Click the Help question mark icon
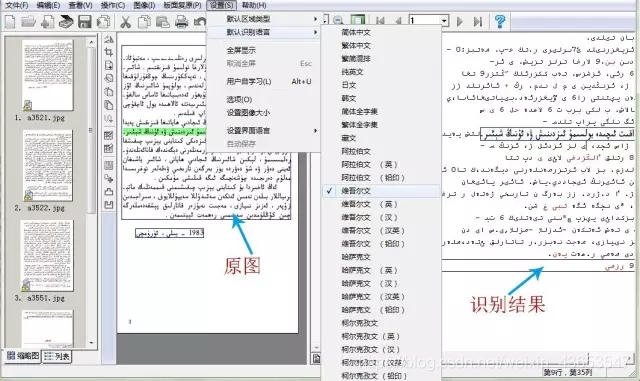The height and width of the screenshot is (381, 640). pyautogui.click(x=500, y=21)
